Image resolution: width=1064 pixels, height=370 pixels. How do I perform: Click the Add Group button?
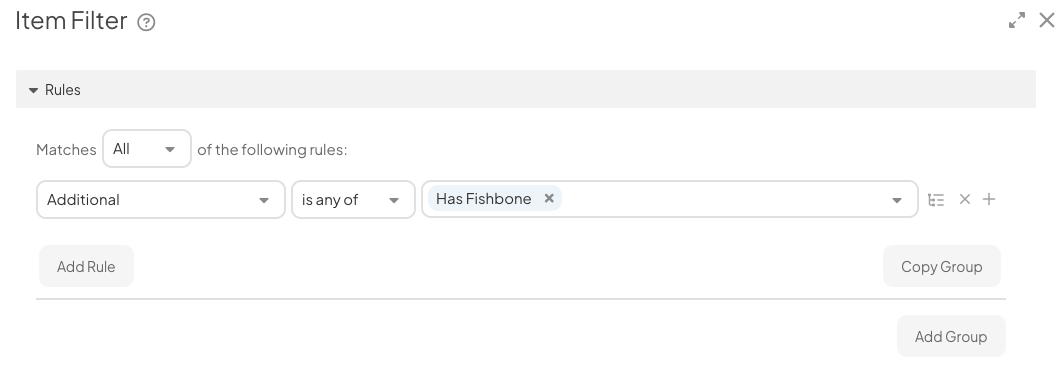pos(951,336)
